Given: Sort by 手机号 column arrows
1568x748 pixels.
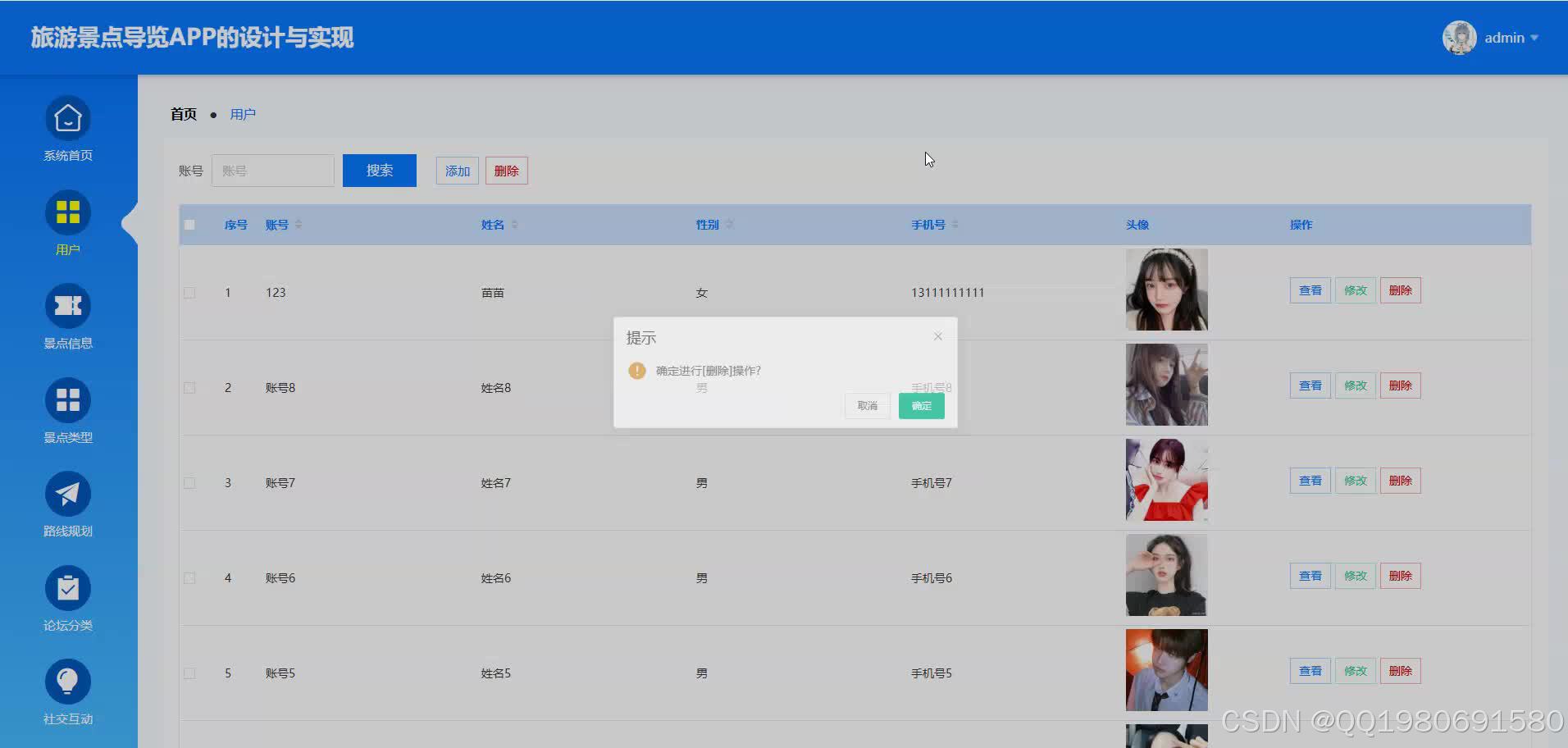Looking at the screenshot, I should 955,225.
